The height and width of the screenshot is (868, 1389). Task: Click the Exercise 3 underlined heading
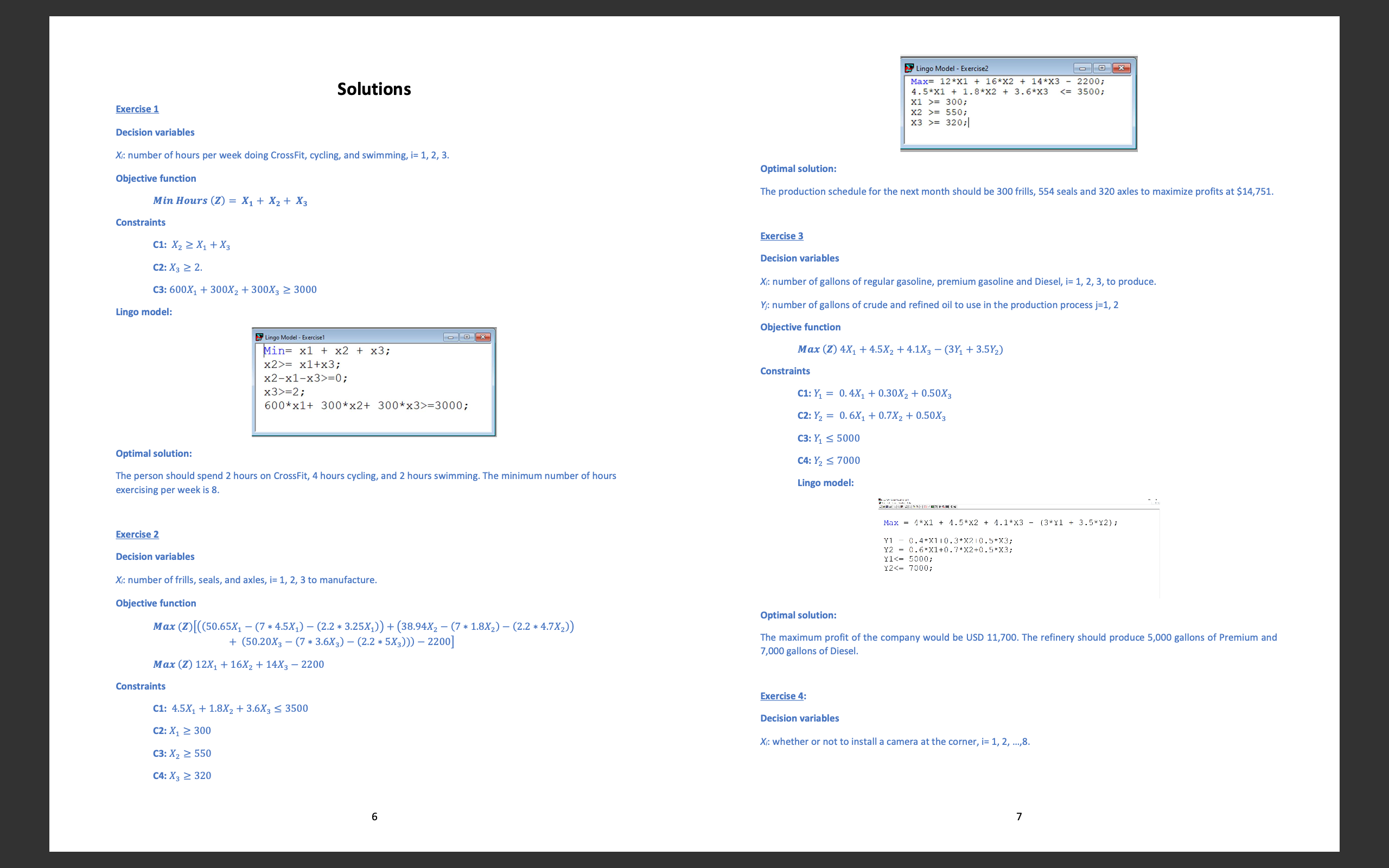click(x=781, y=236)
